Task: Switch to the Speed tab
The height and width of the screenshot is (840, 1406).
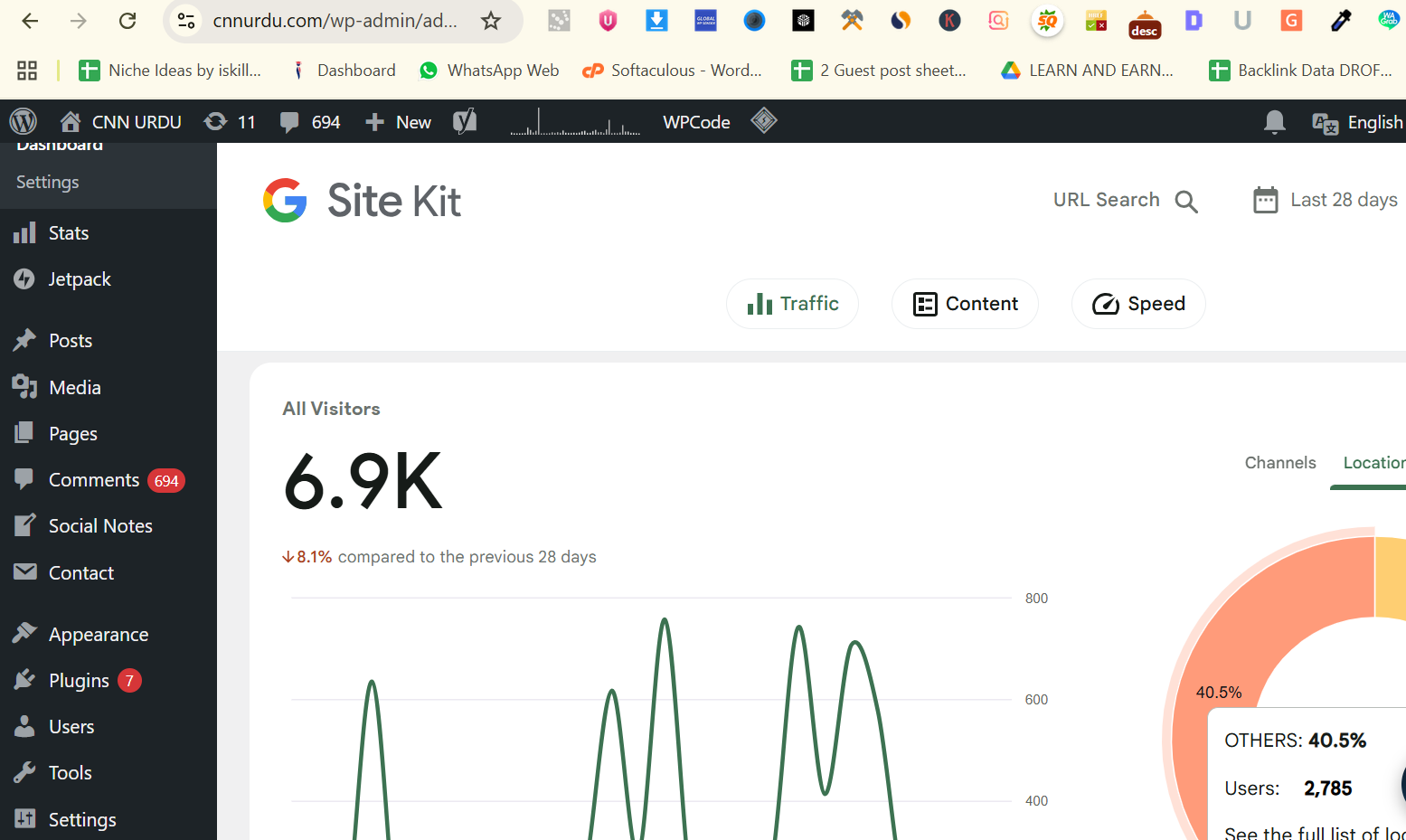Action: [1138, 304]
